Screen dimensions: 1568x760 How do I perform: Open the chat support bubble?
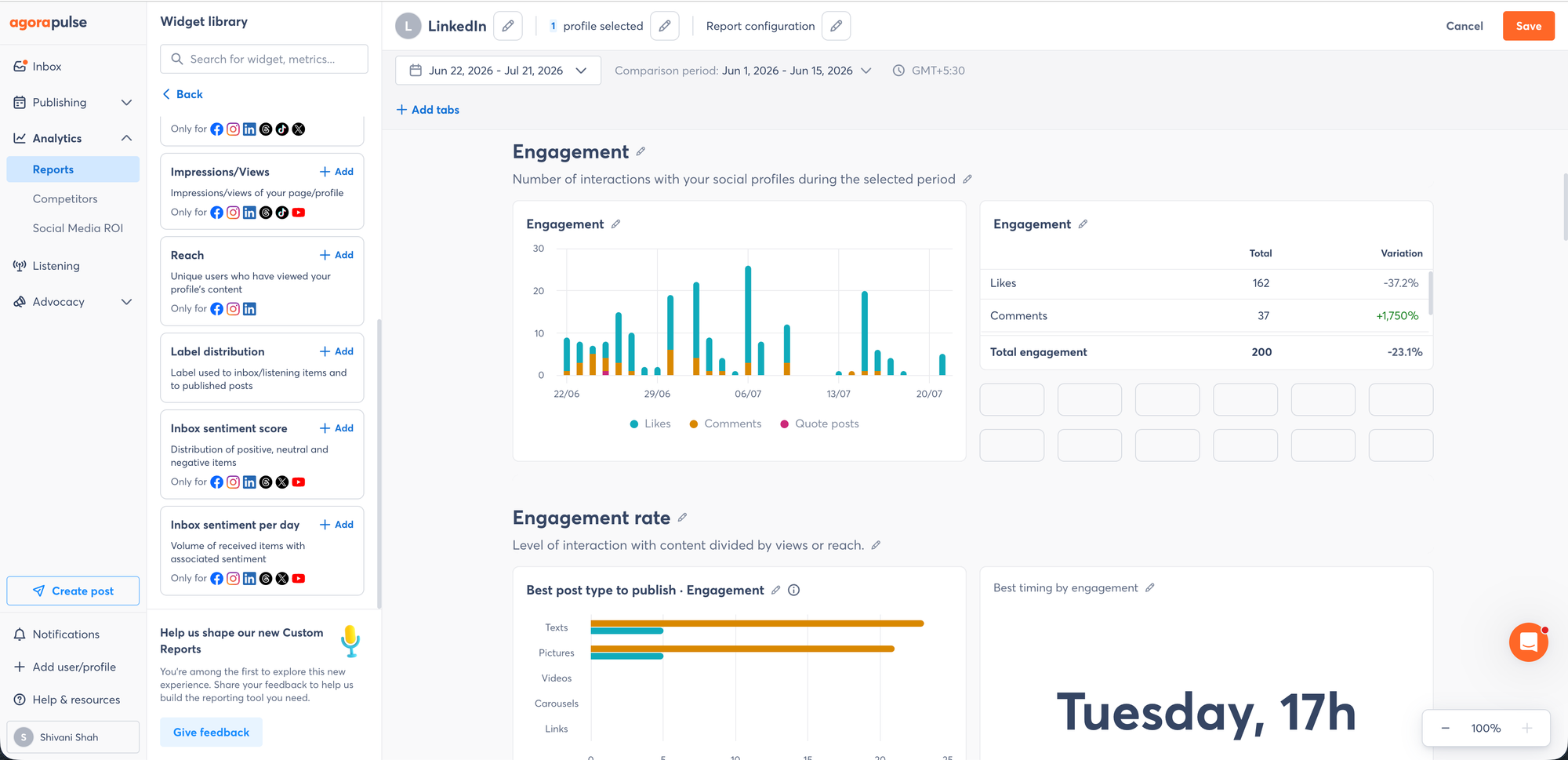1528,642
